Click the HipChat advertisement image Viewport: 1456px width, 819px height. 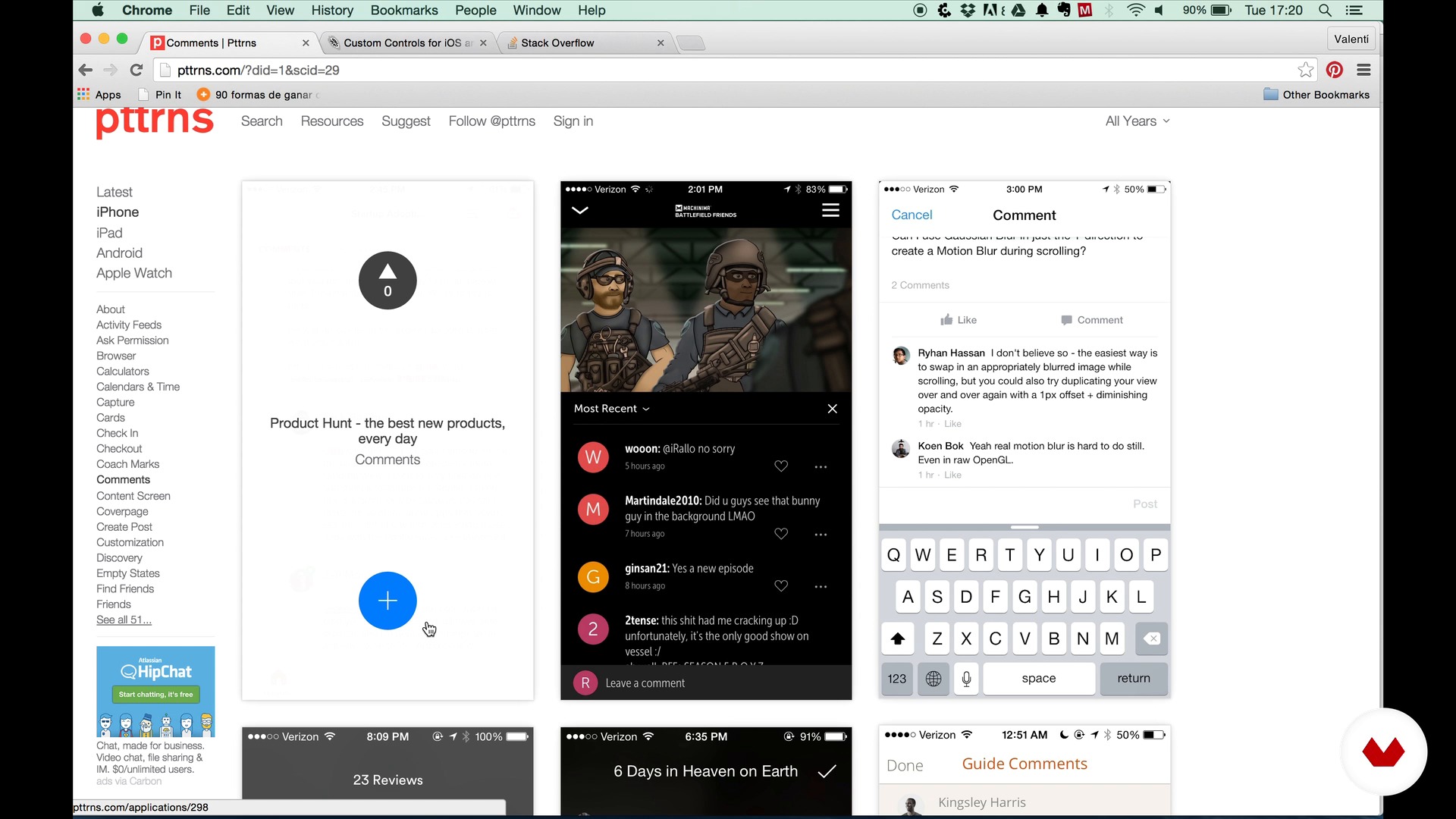point(155,692)
